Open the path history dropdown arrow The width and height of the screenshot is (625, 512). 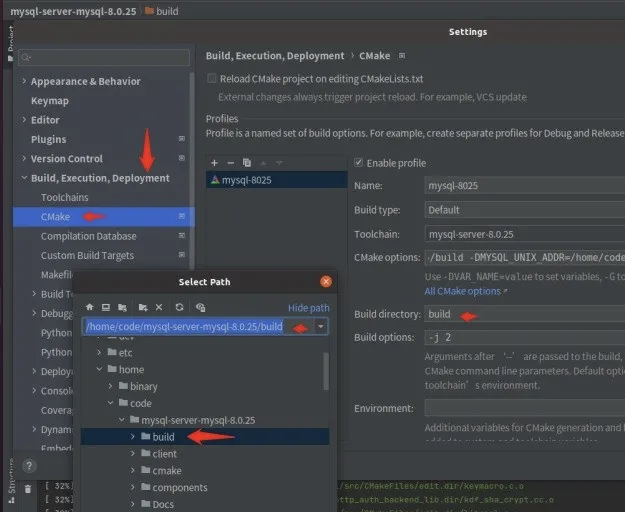tap(320, 326)
